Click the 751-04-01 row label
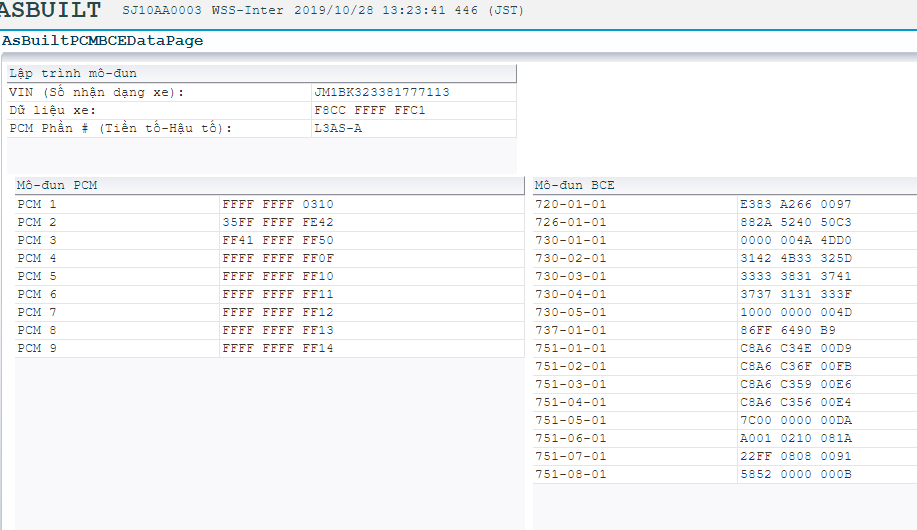Screen dimensions: 917x530 [x=571, y=402]
